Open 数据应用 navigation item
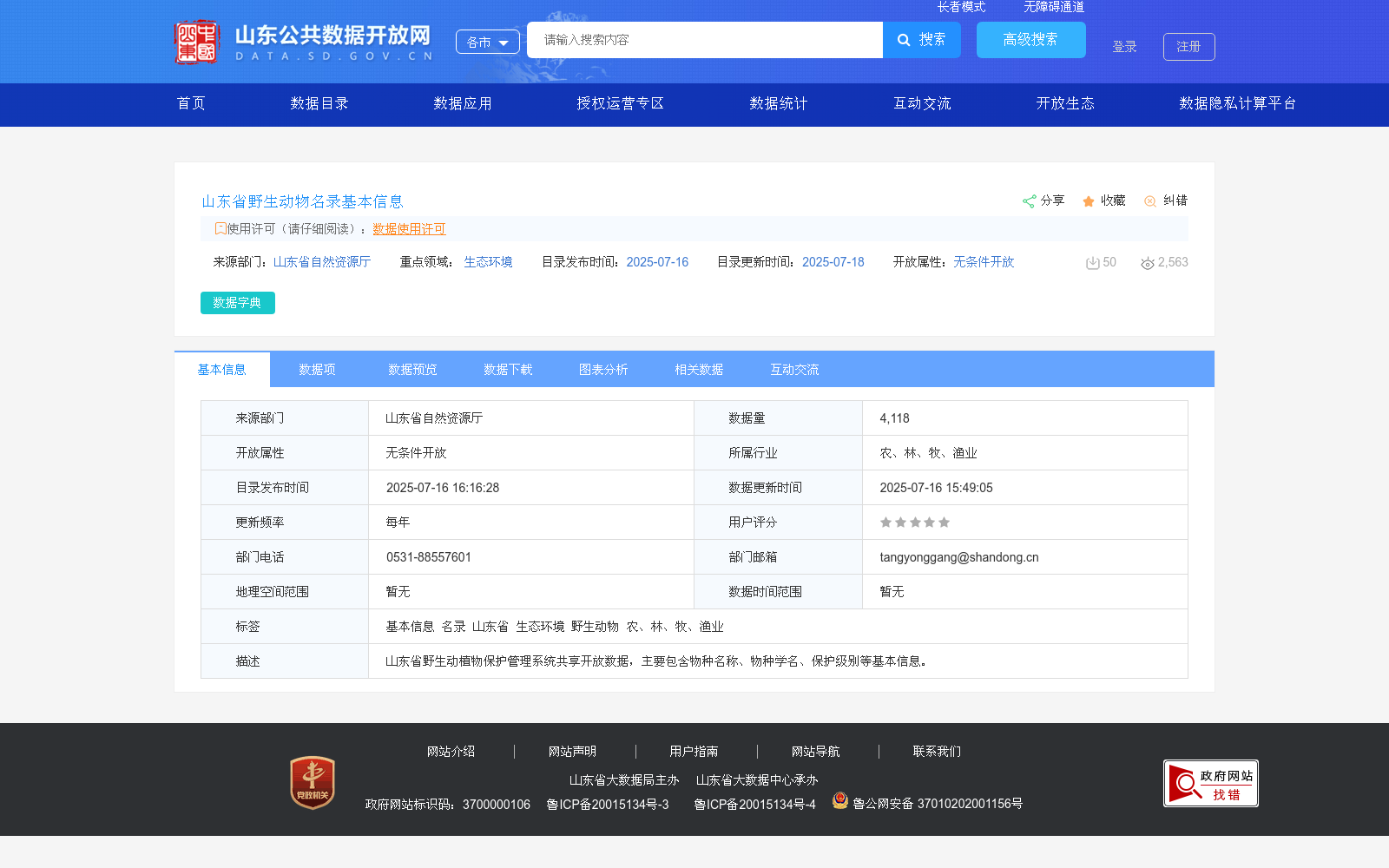 463,103
